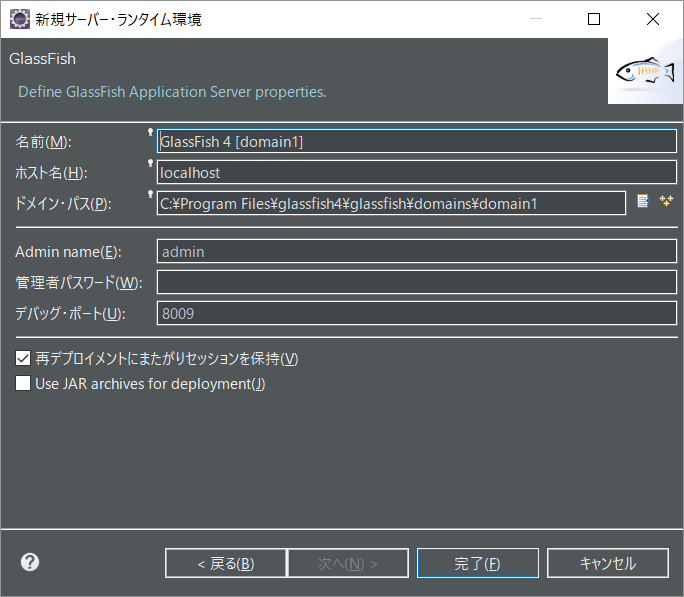Click the Admin name(E): label
This screenshot has height=597, width=684.
click(68, 252)
